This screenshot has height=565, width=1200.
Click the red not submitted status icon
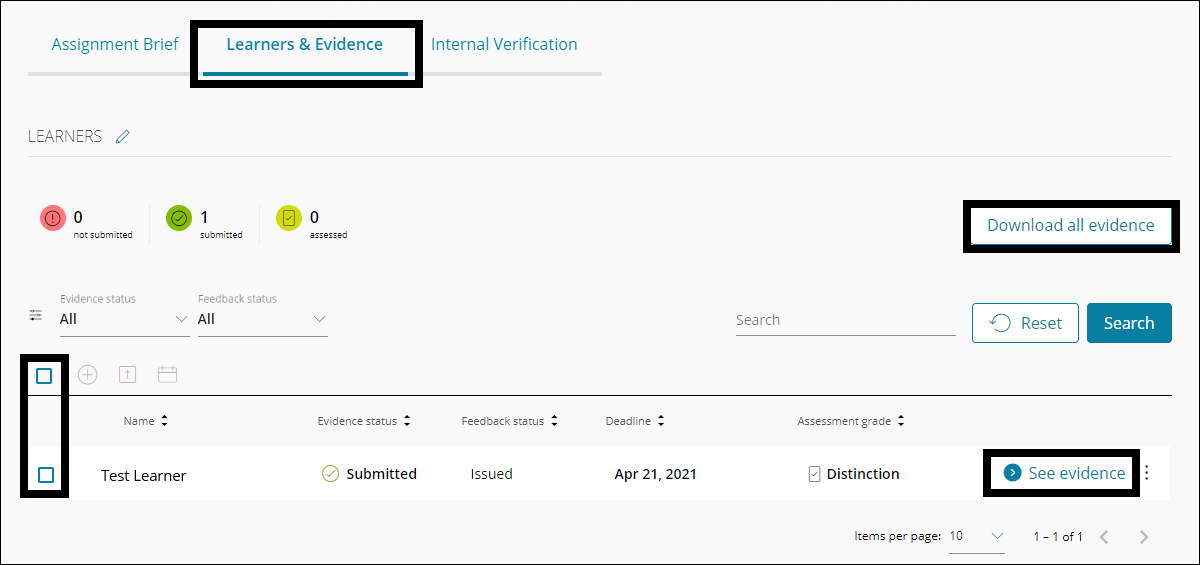click(53, 218)
